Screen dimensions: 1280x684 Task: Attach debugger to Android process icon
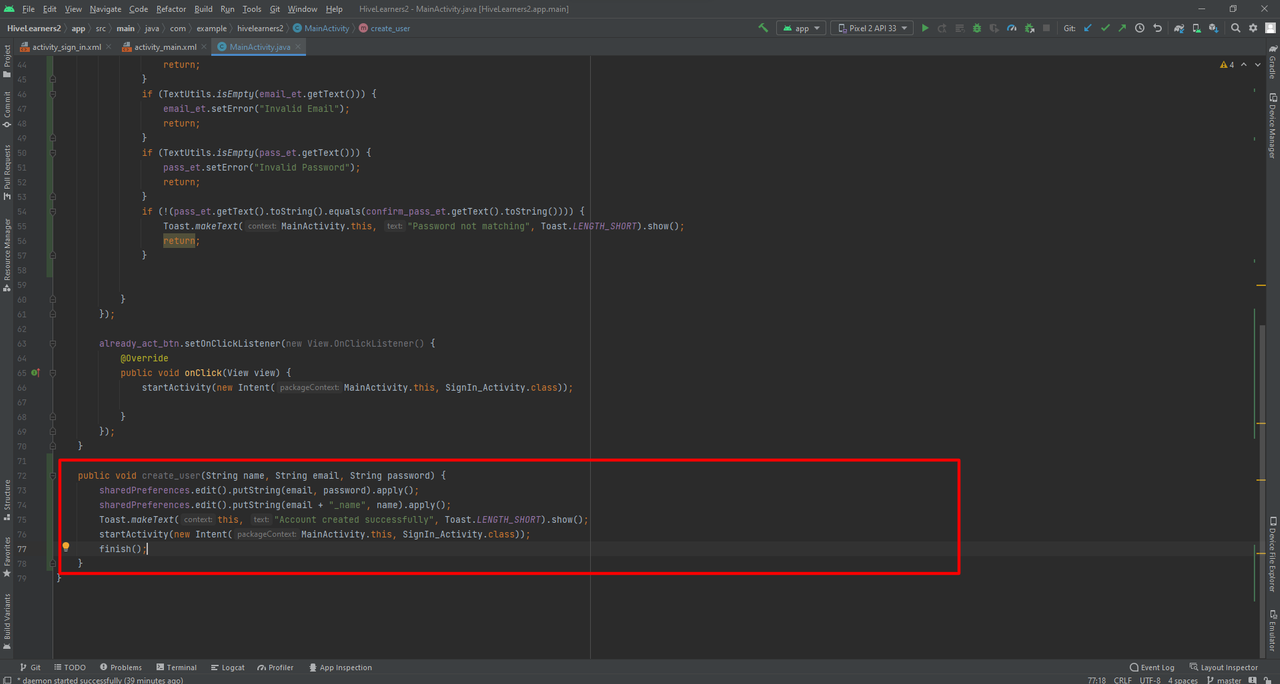point(1029,28)
